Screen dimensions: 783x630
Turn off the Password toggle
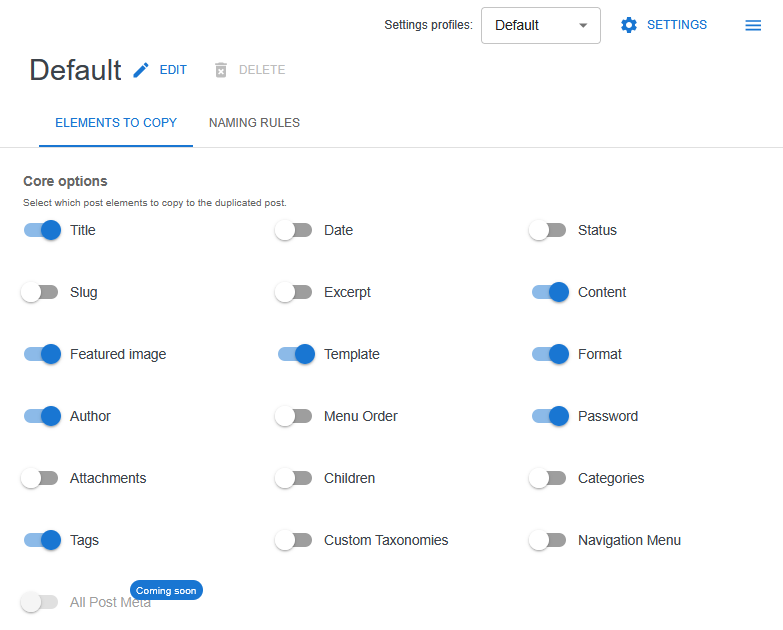pos(550,416)
